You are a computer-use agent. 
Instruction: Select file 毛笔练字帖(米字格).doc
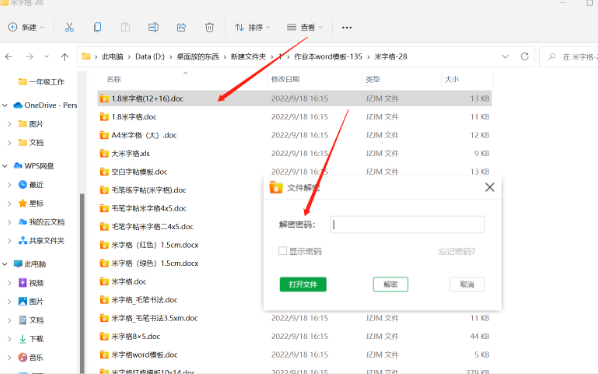(148, 190)
